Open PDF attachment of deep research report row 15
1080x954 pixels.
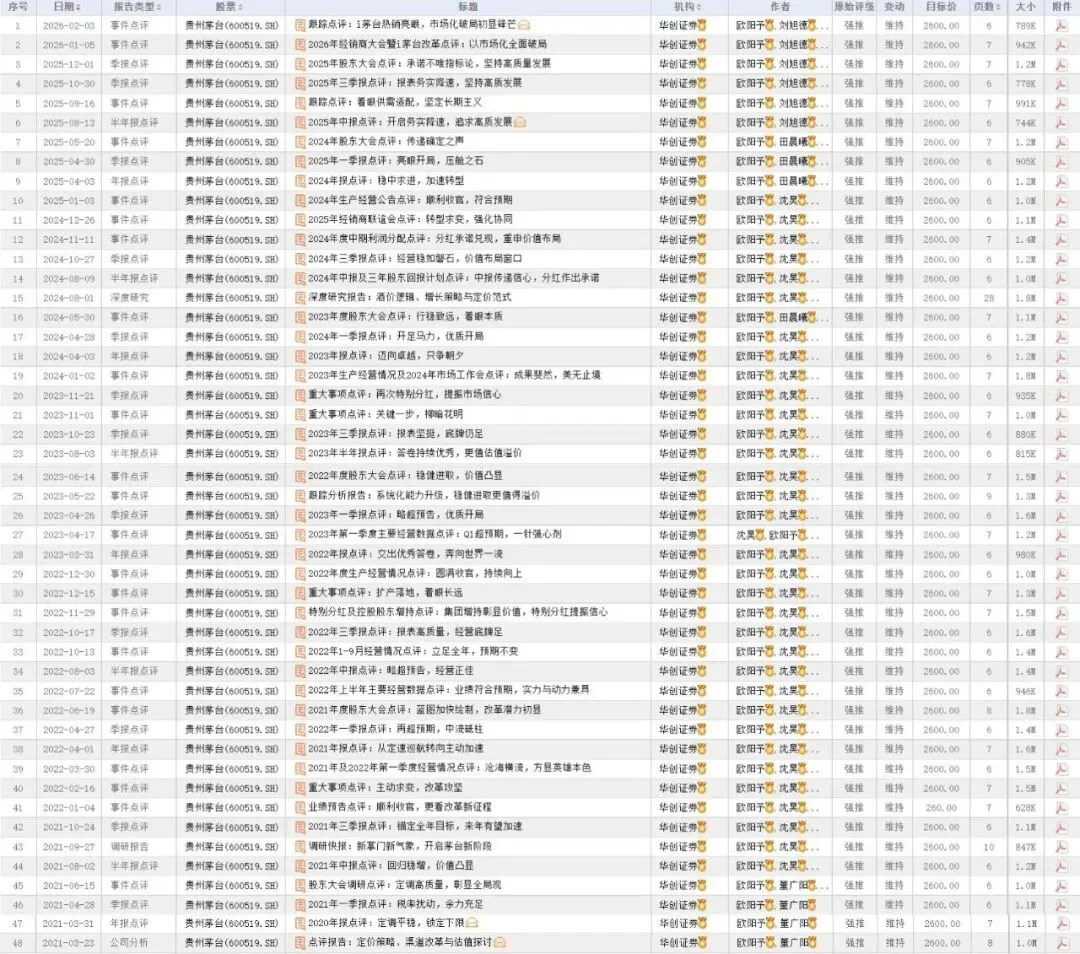point(1061,298)
